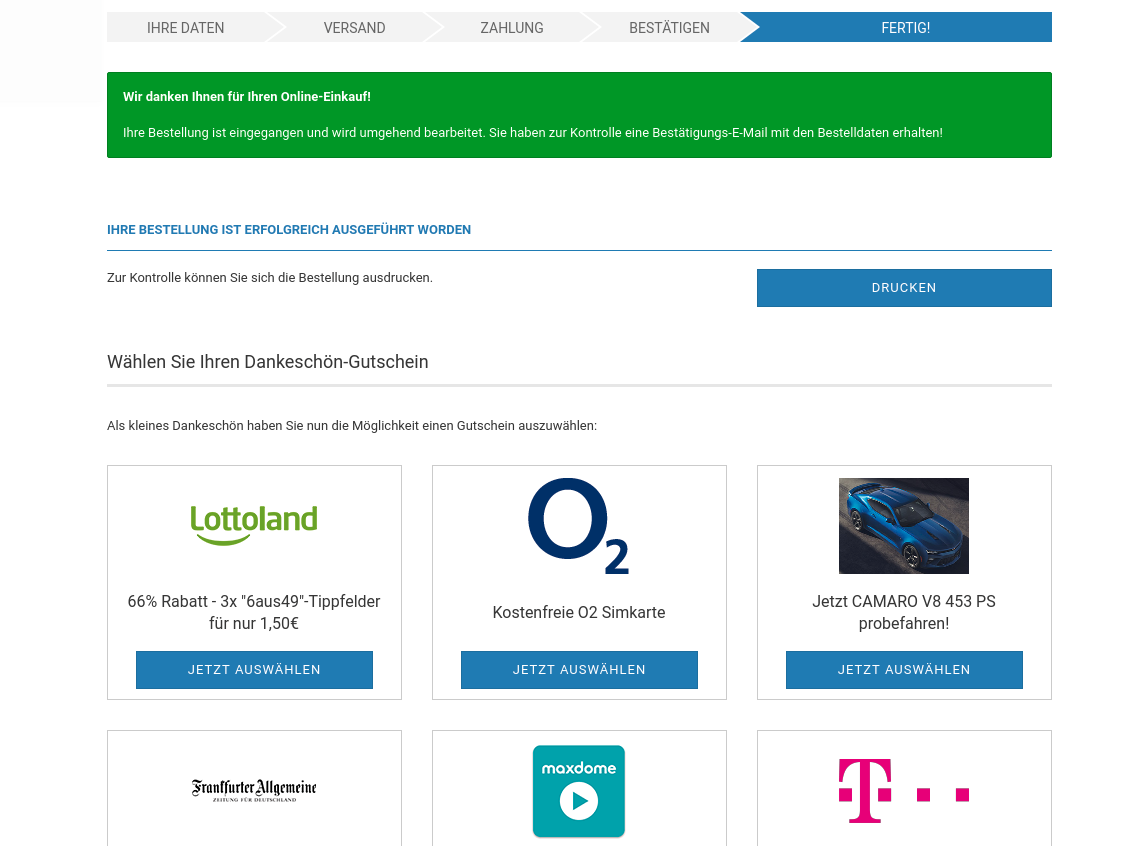Go to the Zahlung step
The height and width of the screenshot is (846, 1127).
[x=512, y=28]
